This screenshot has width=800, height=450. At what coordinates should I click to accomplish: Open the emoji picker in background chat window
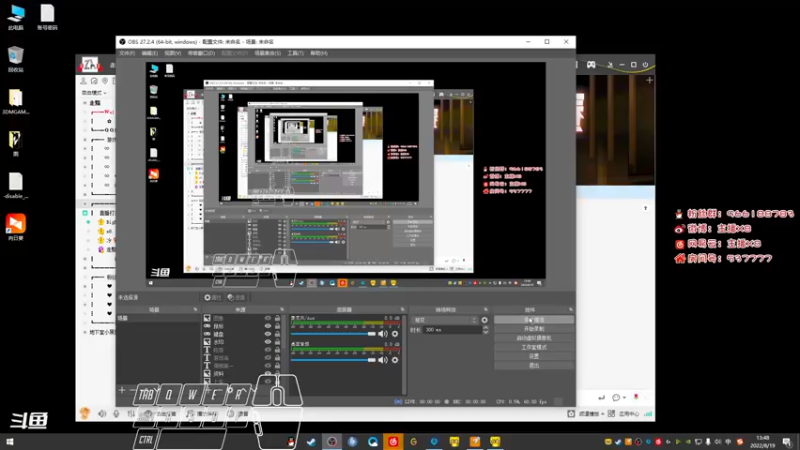click(x=616, y=397)
